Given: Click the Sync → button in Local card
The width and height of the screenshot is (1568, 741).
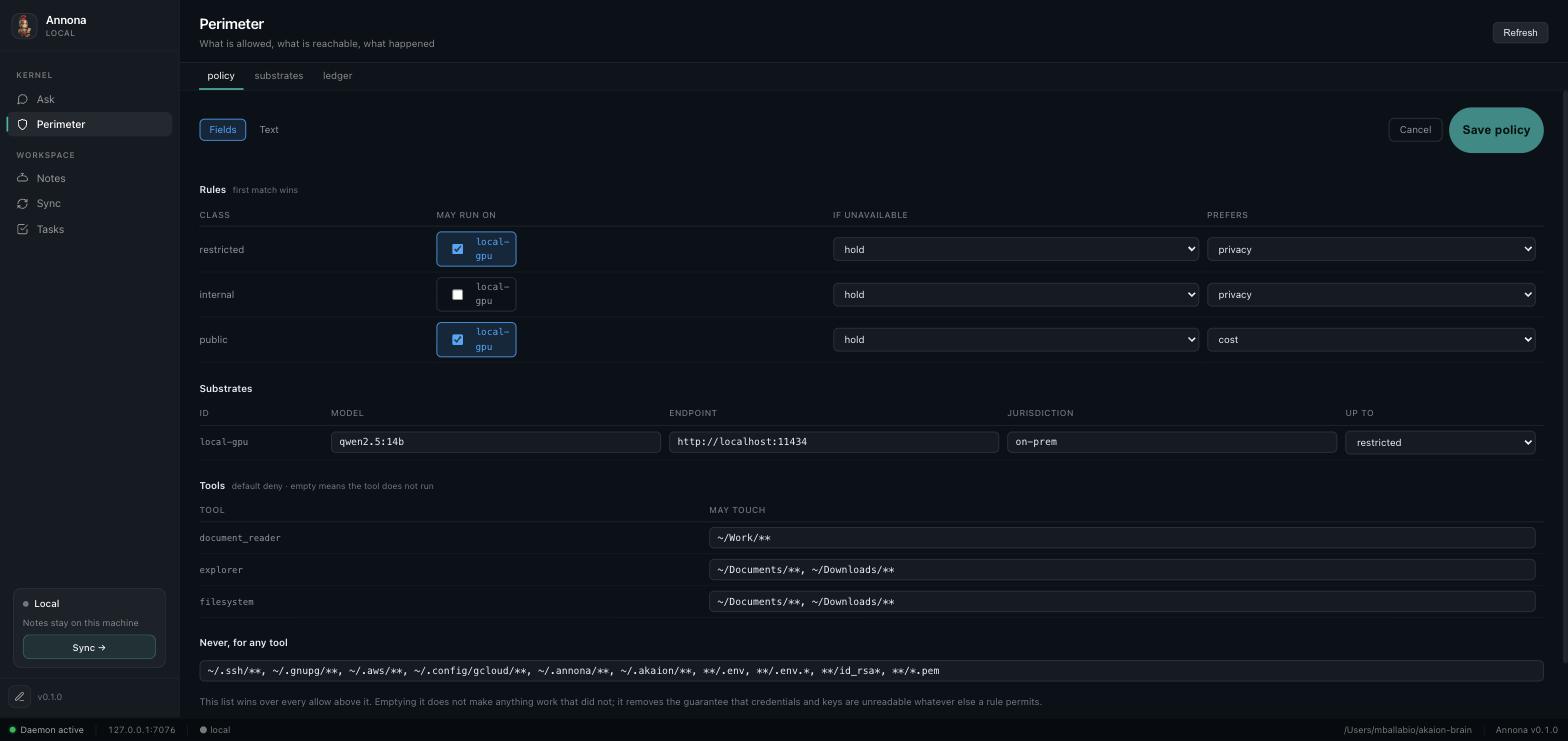Looking at the screenshot, I should (x=89, y=647).
